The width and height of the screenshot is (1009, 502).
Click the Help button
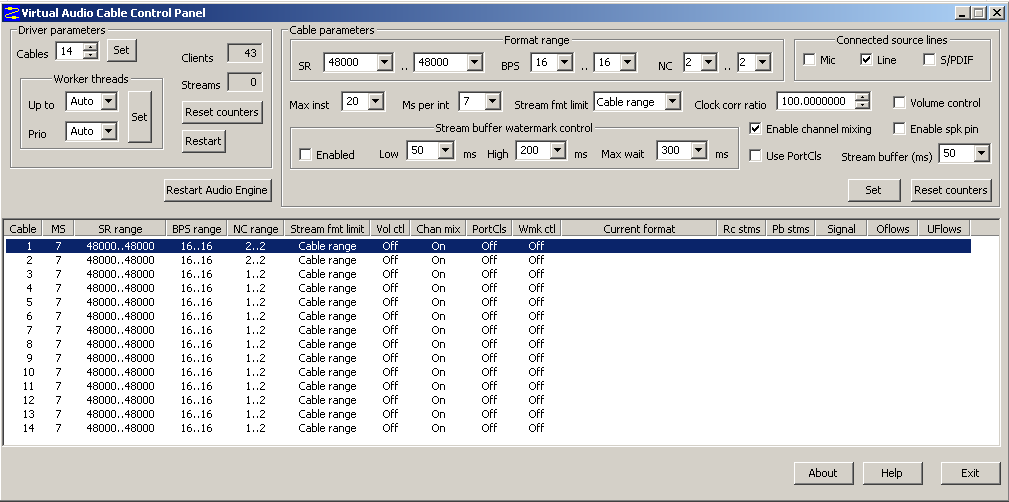892,473
